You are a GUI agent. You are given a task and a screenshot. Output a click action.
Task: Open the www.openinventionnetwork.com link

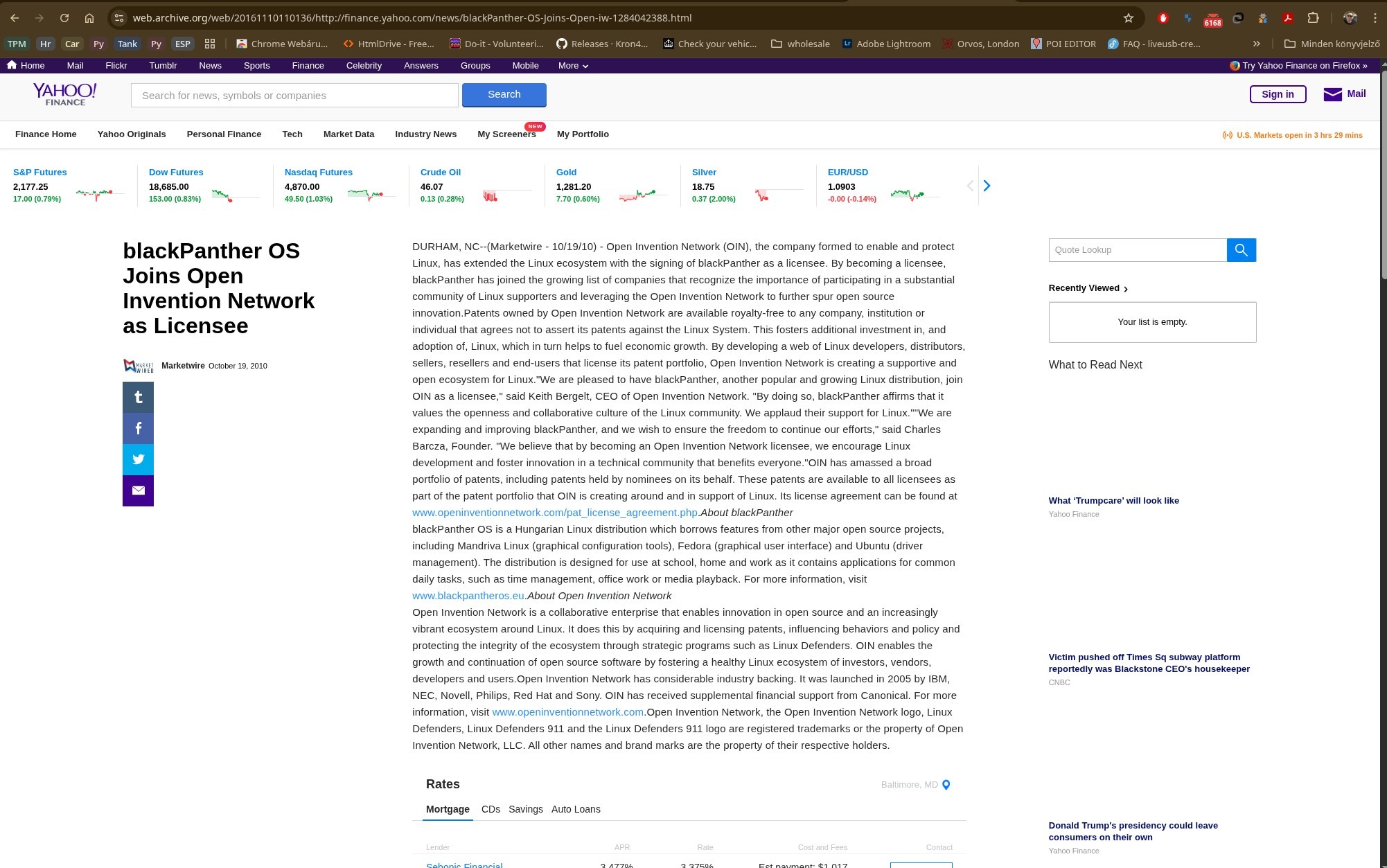568,712
